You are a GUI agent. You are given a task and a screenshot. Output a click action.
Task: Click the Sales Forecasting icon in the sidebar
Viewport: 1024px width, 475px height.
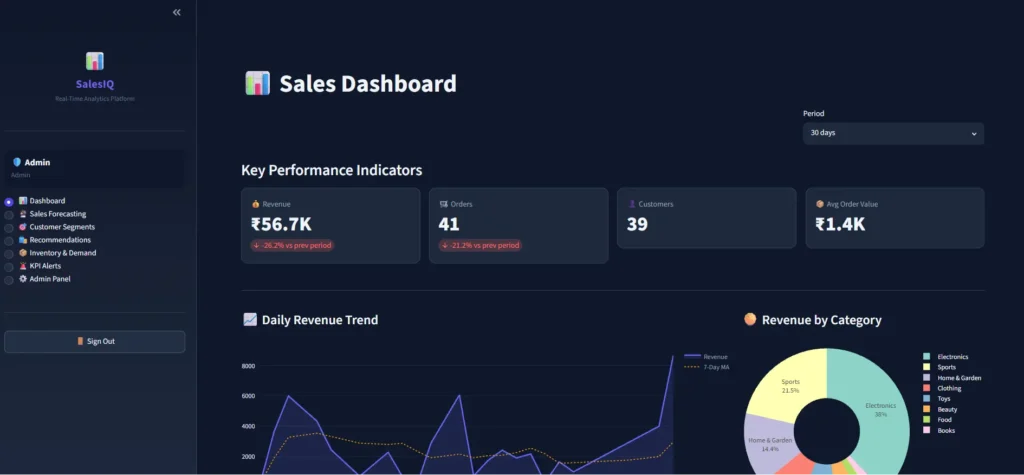[x=23, y=214]
